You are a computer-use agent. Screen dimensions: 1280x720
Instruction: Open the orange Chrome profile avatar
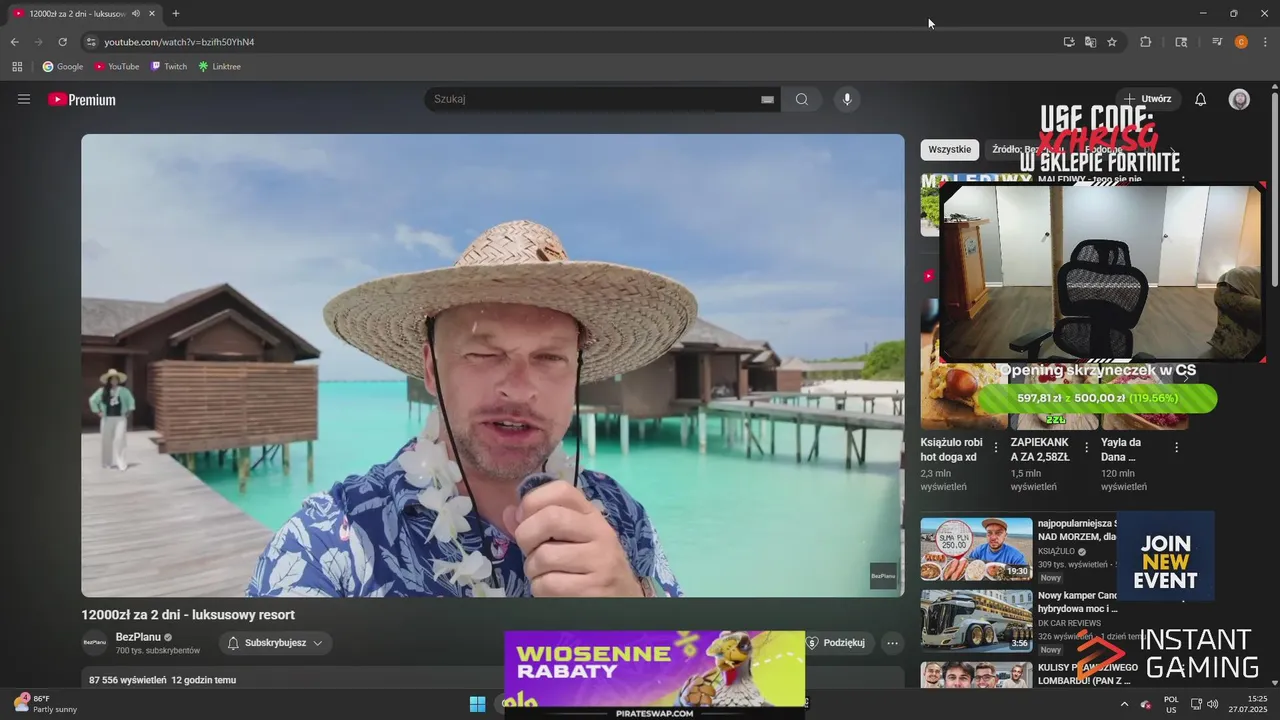pyautogui.click(x=1241, y=42)
